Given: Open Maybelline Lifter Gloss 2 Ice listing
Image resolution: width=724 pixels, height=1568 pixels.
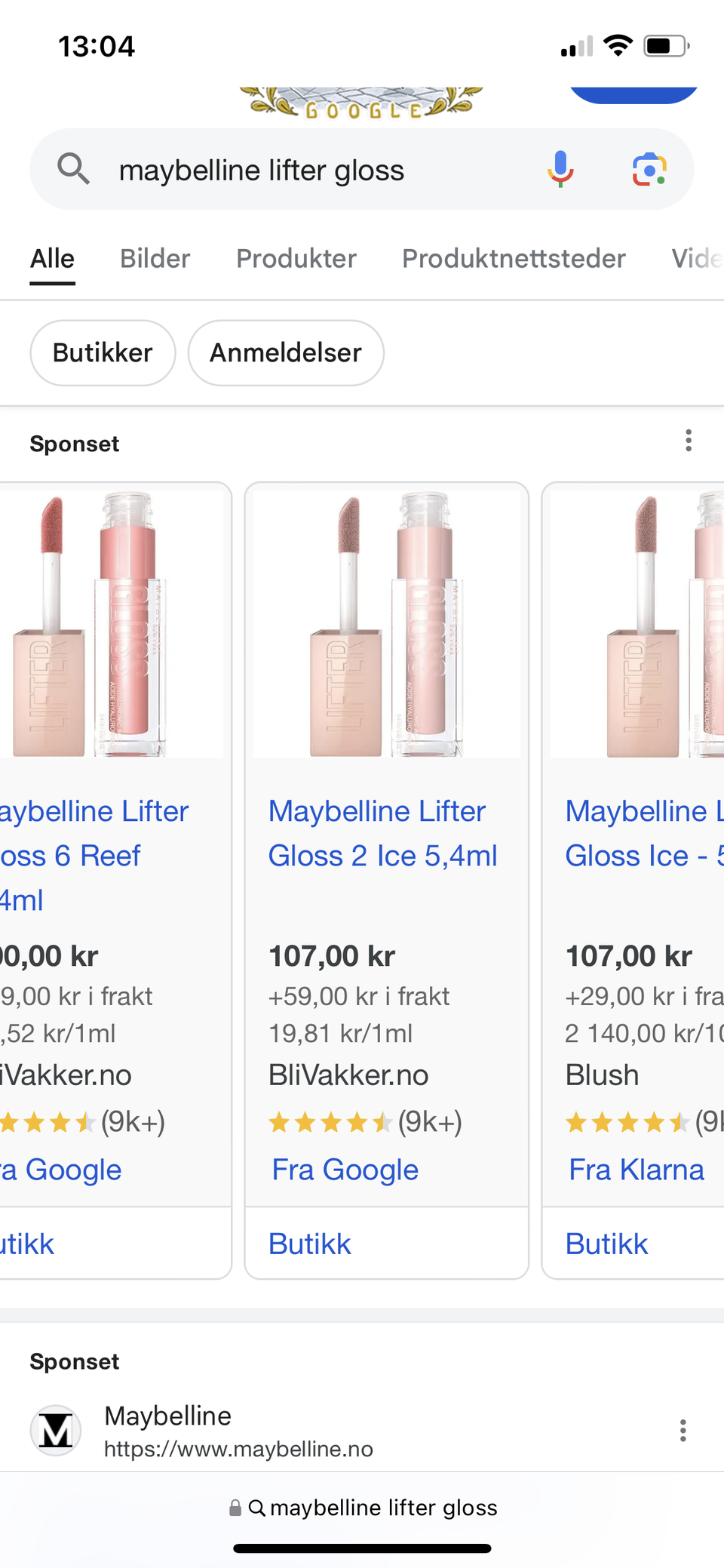Looking at the screenshot, I should pyautogui.click(x=382, y=834).
